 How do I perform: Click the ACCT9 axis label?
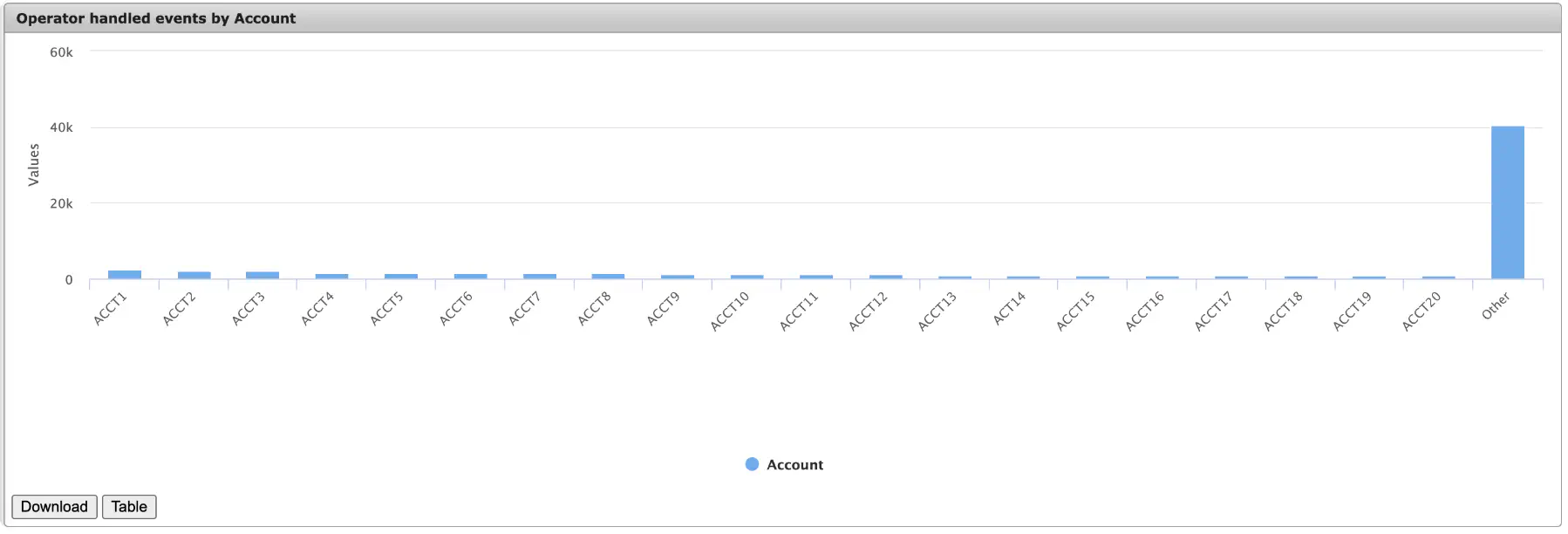(x=664, y=310)
